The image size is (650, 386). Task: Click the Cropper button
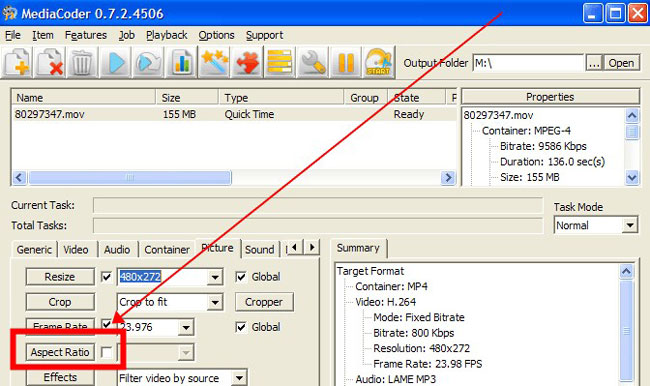click(x=264, y=302)
